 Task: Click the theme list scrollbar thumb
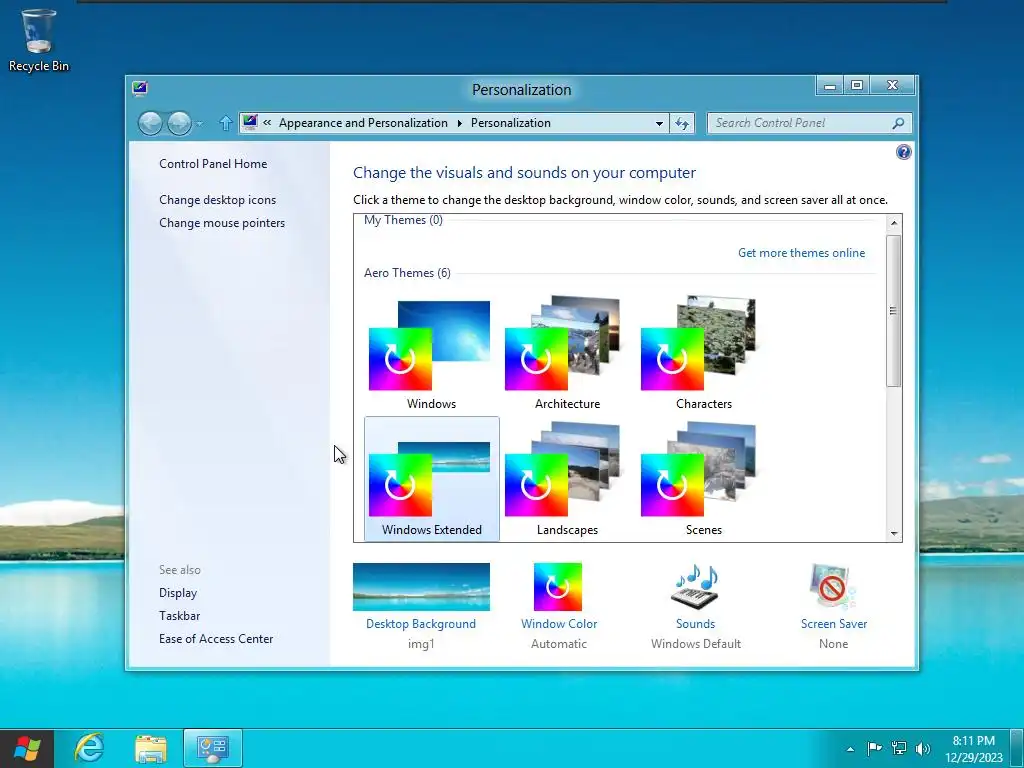pyautogui.click(x=894, y=311)
